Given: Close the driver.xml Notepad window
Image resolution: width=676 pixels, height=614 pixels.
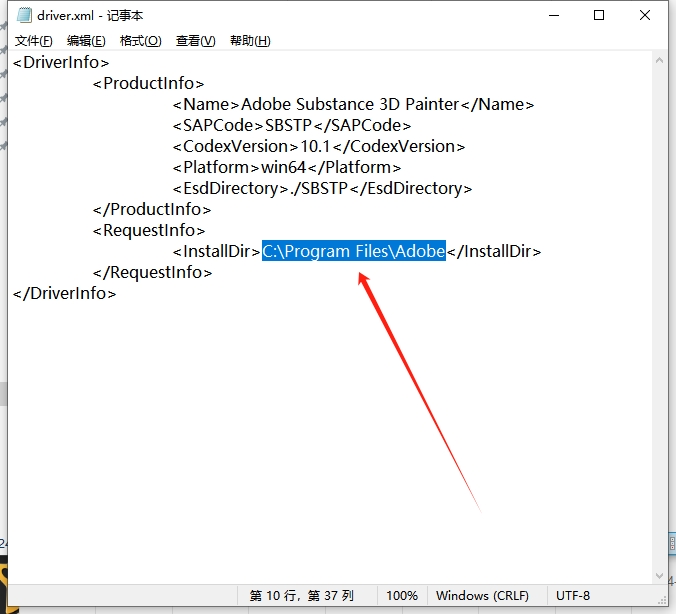Looking at the screenshot, I should coord(645,16).
